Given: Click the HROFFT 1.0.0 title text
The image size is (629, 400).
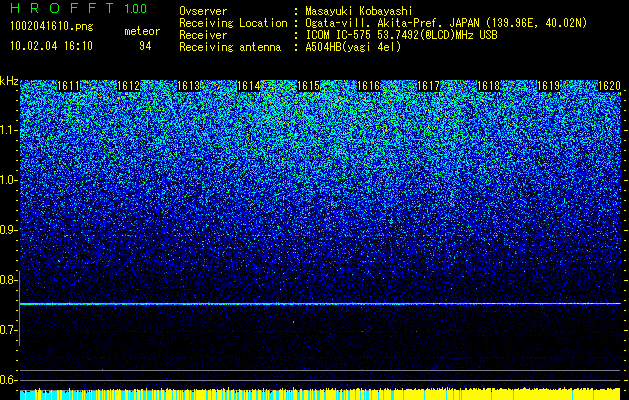Looking at the screenshot, I should pyautogui.click(x=79, y=8).
